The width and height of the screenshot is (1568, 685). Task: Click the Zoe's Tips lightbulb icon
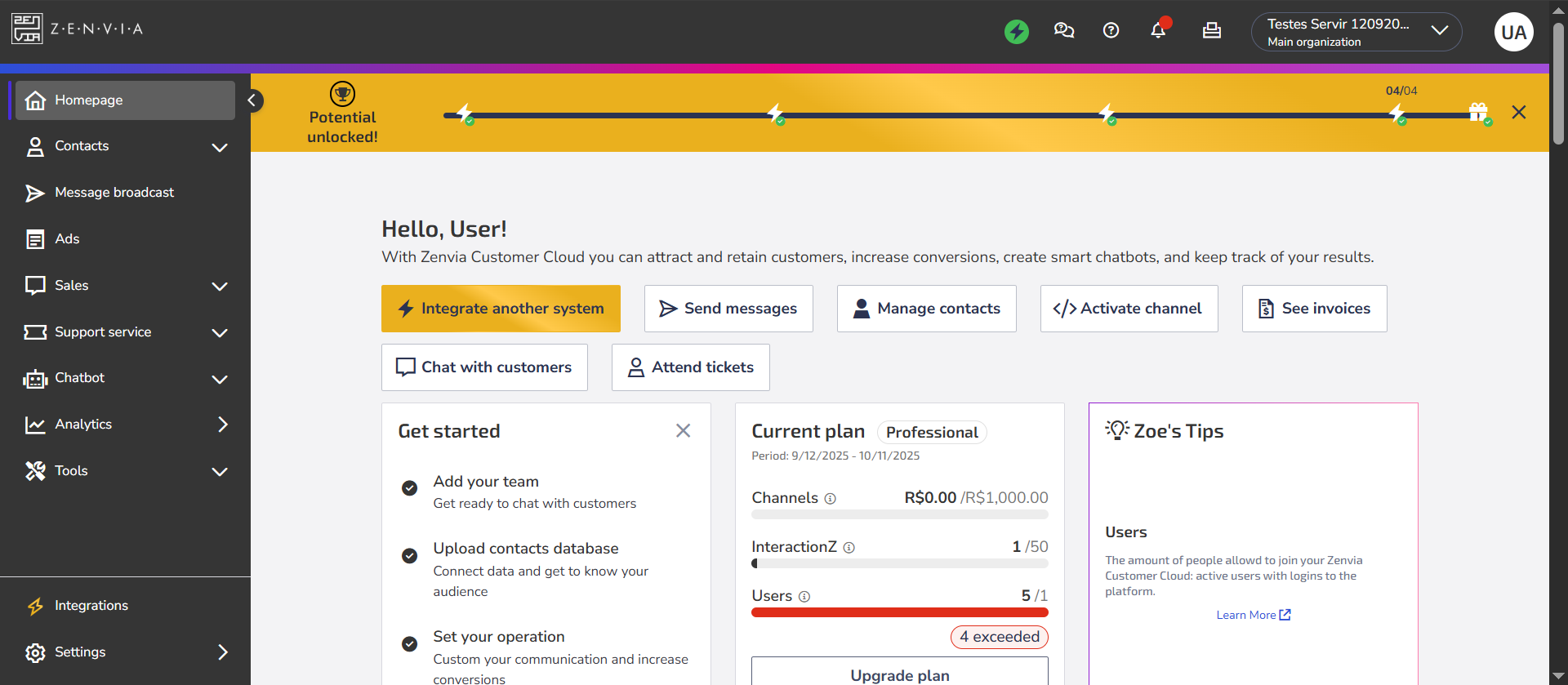(x=1117, y=429)
